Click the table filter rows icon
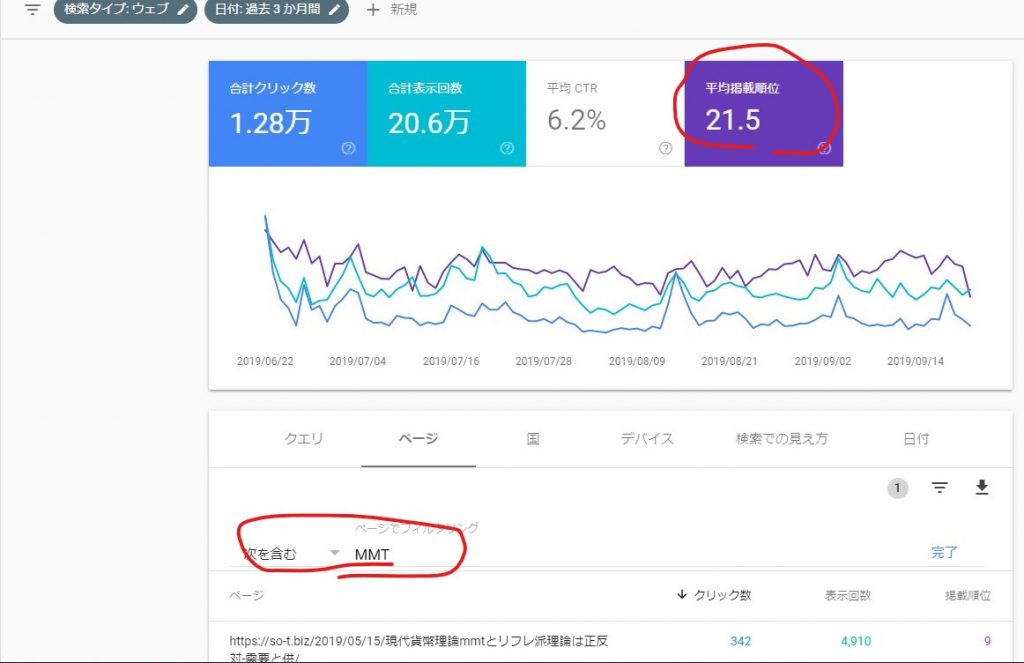Image resolution: width=1024 pixels, height=663 pixels. pyautogui.click(x=940, y=487)
